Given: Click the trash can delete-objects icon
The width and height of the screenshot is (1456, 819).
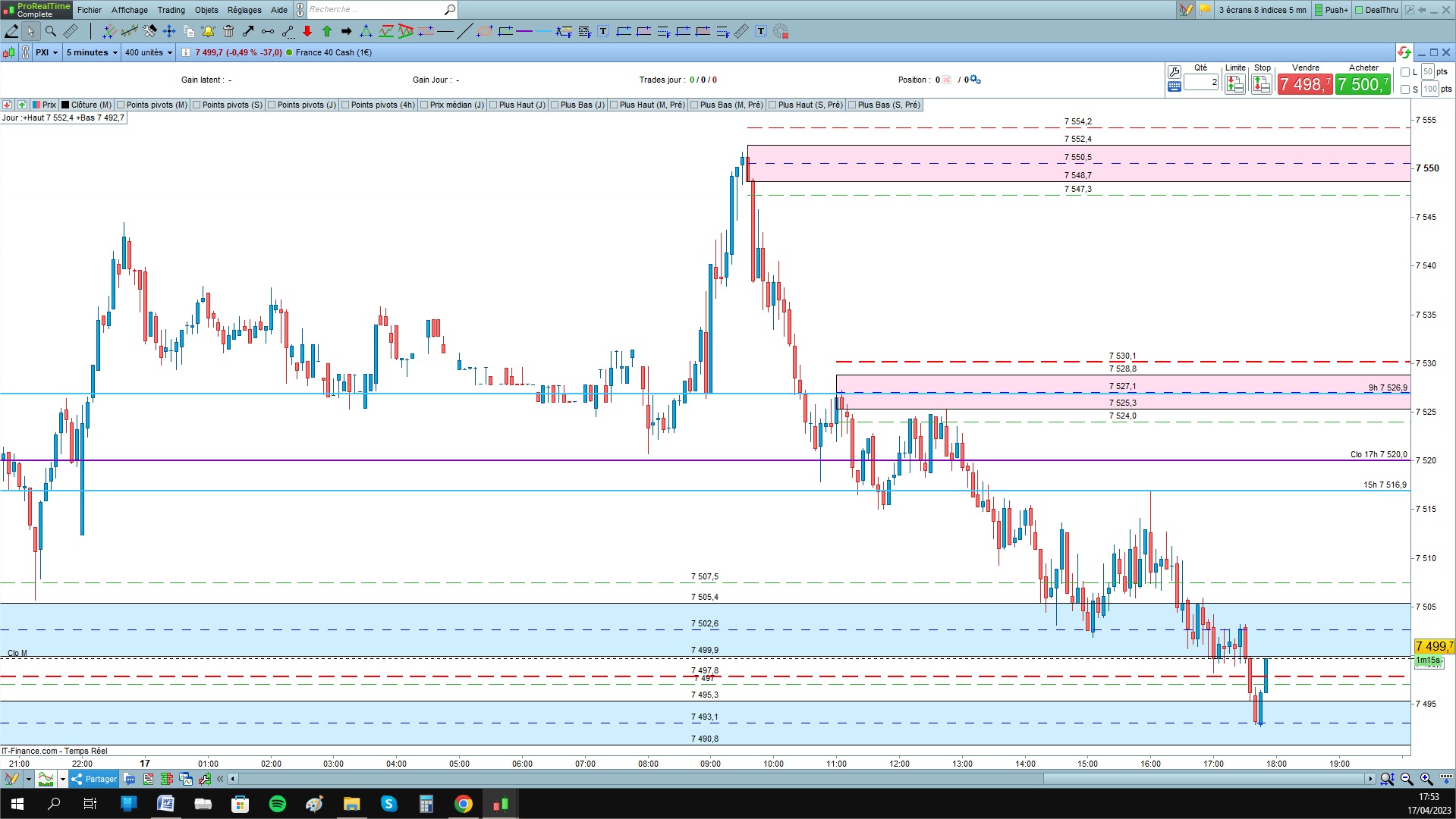Looking at the screenshot, I should pos(228,31).
